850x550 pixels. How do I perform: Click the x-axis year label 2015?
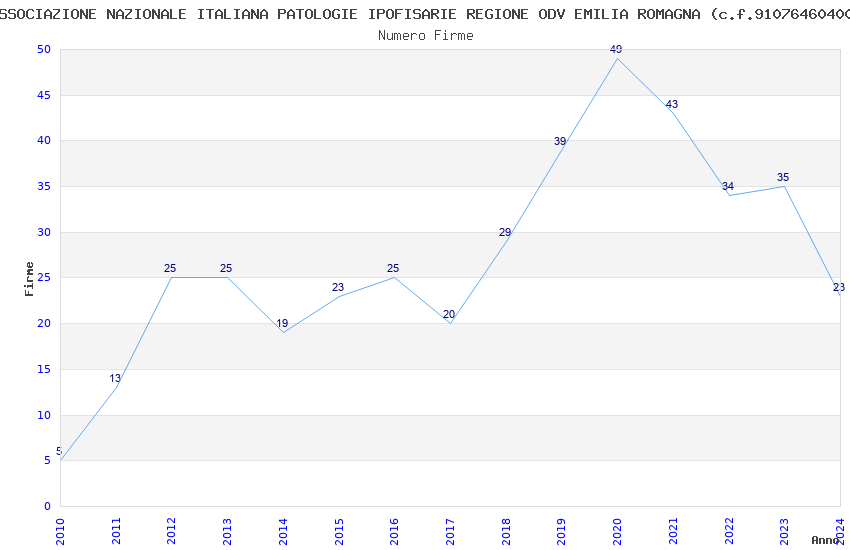[339, 531]
